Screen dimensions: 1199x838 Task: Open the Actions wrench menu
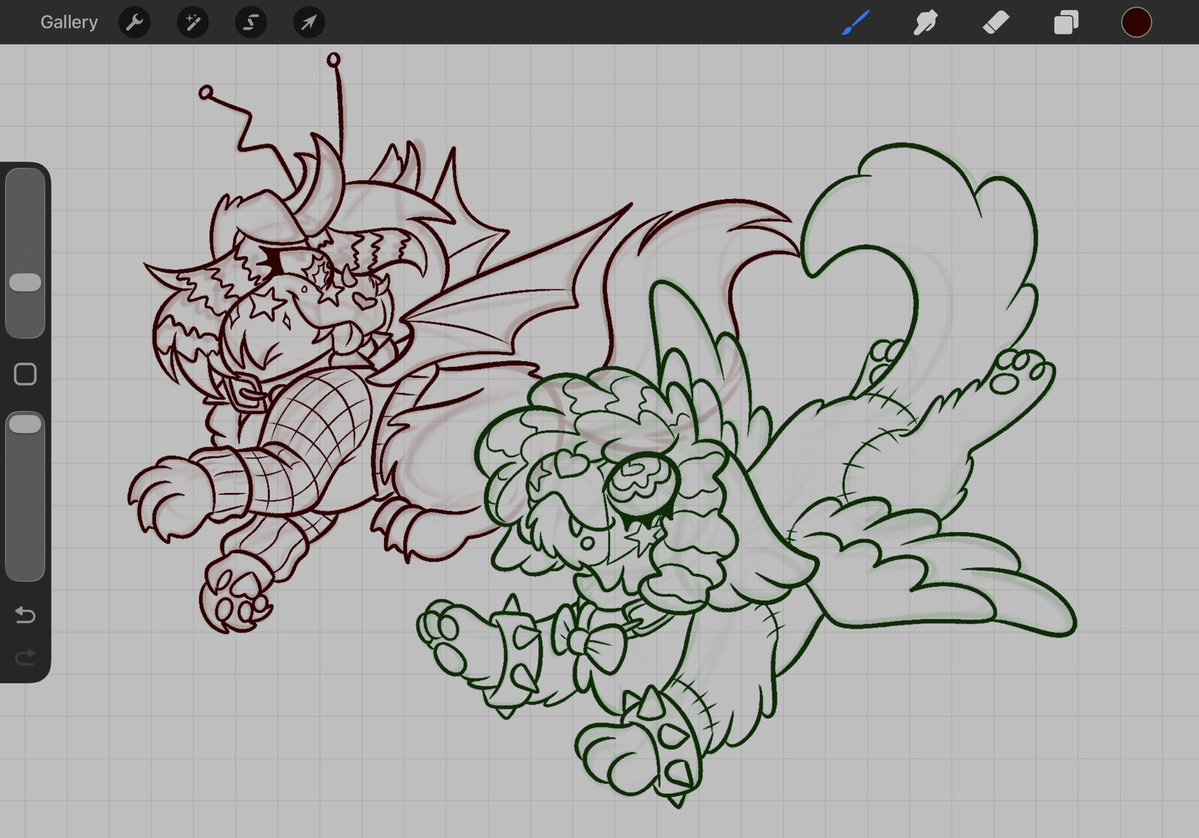135,22
